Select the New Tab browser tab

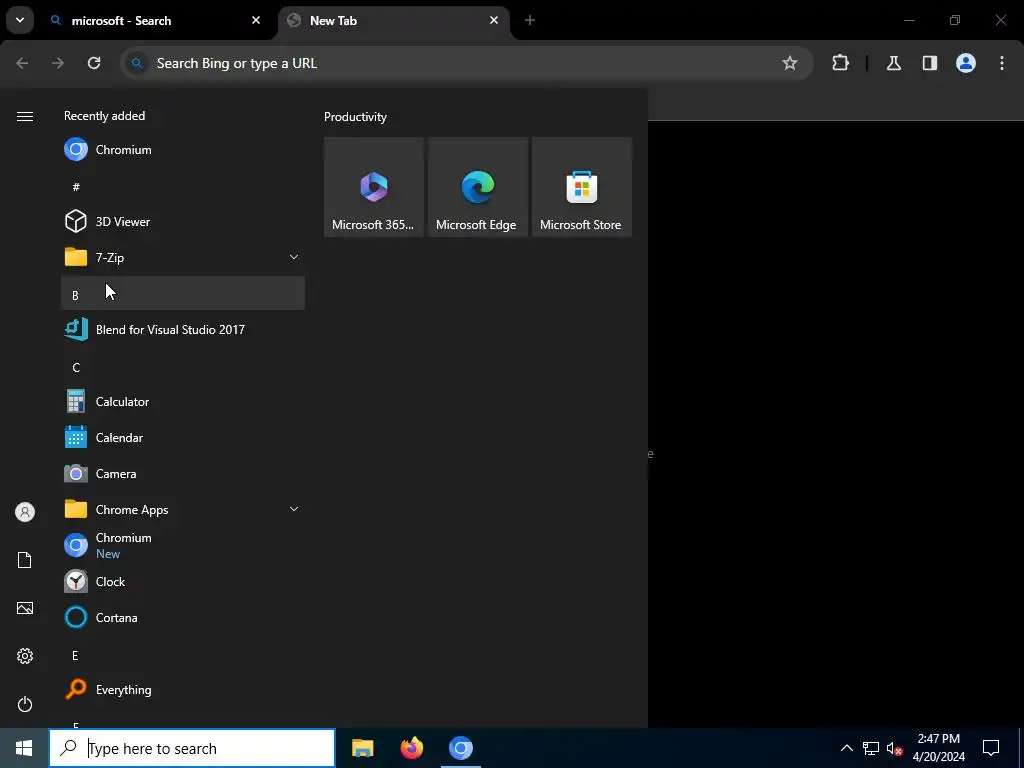pyautogui.click(x=392, y=21)
